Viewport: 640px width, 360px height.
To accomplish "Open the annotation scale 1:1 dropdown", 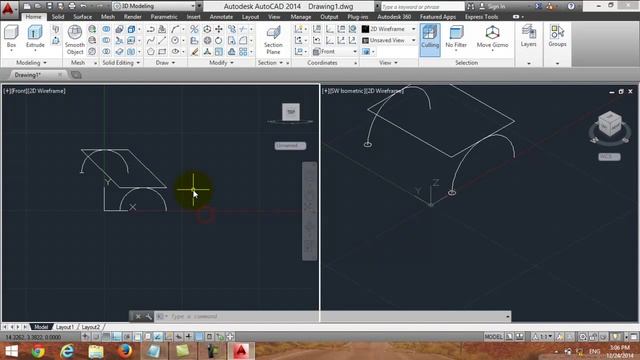I will point(543,337).
